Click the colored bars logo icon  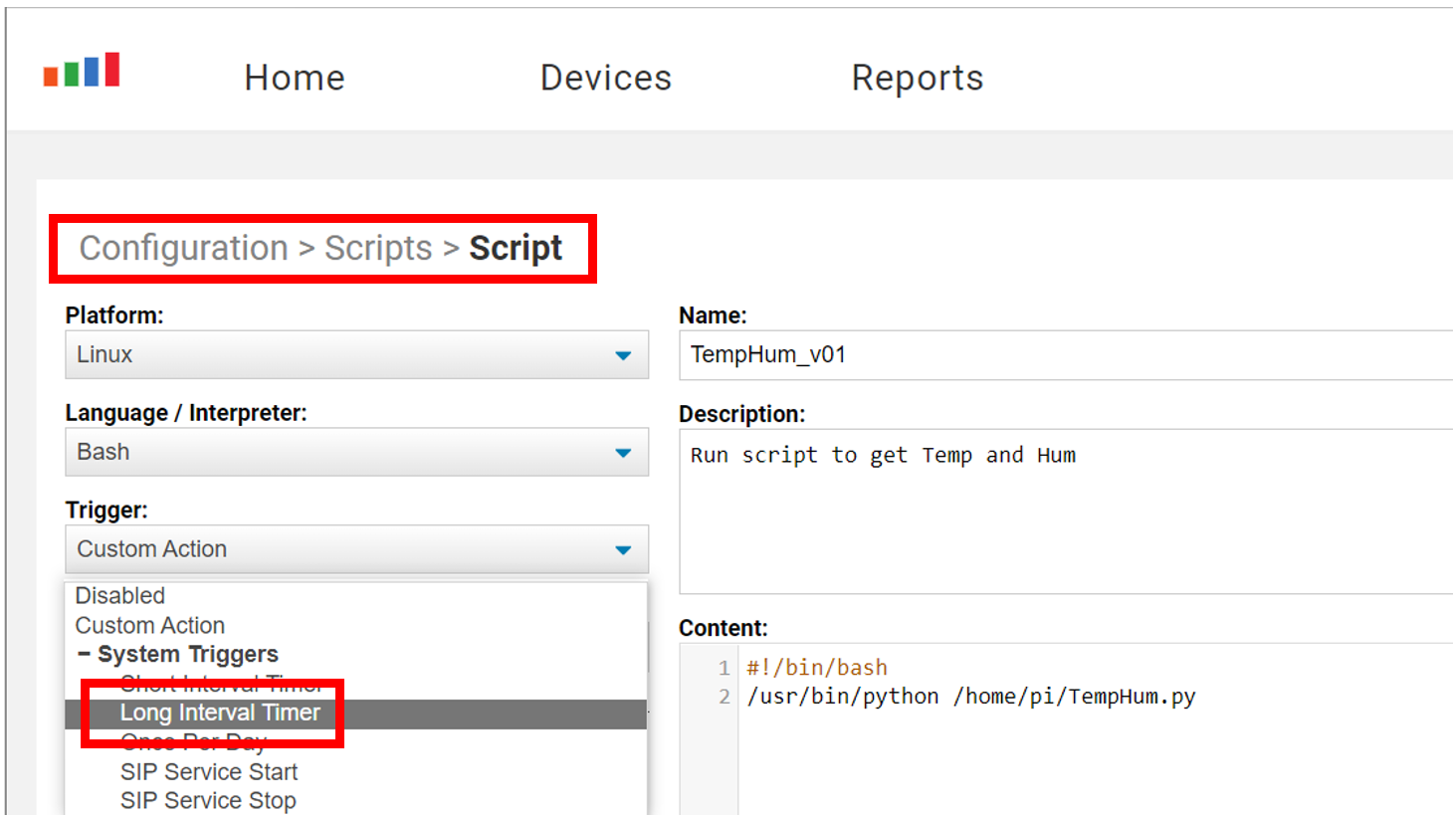82,70
